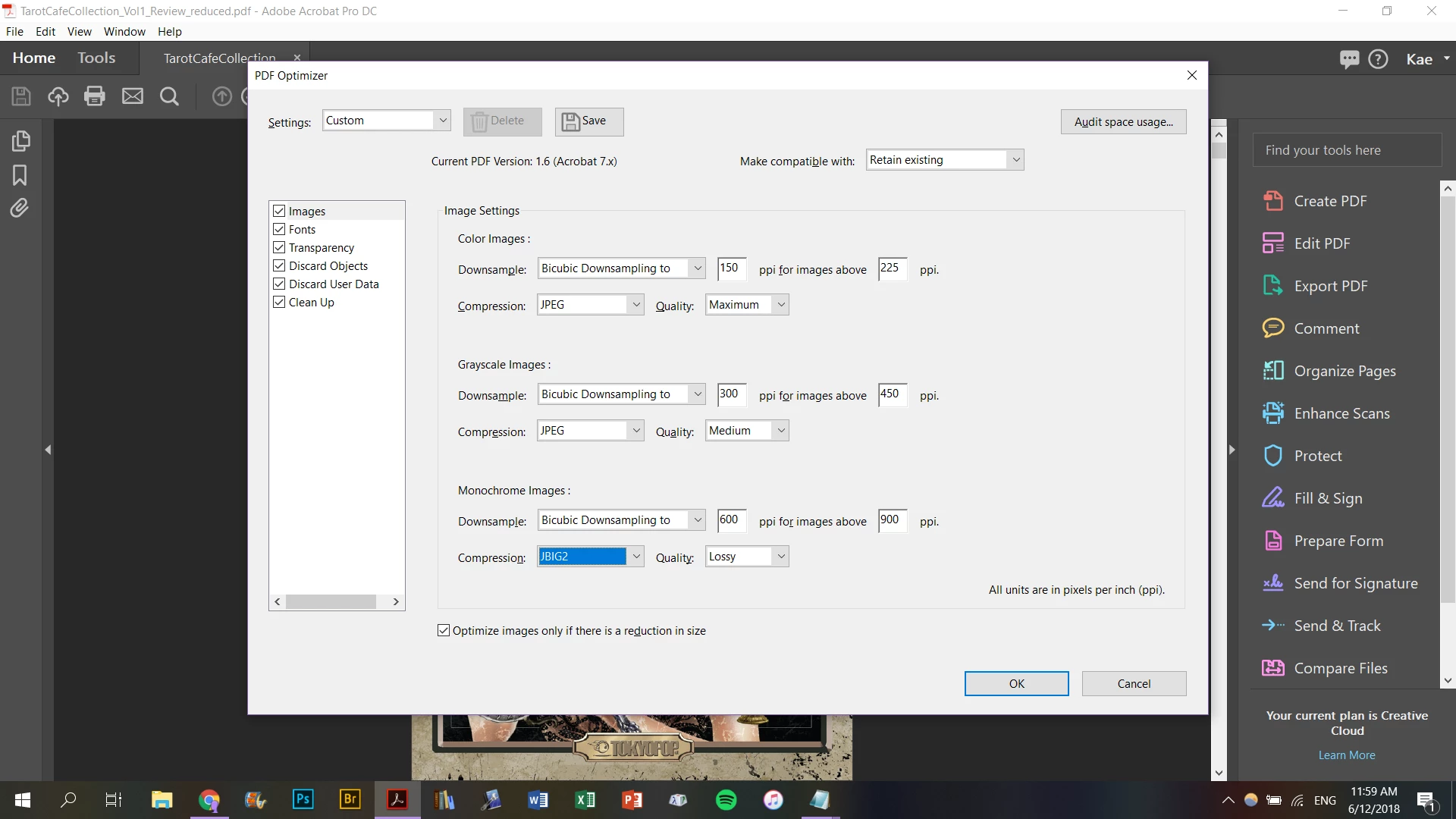
Task: Open the bookmarks panel icon
Action: click(x=20, y=175)
